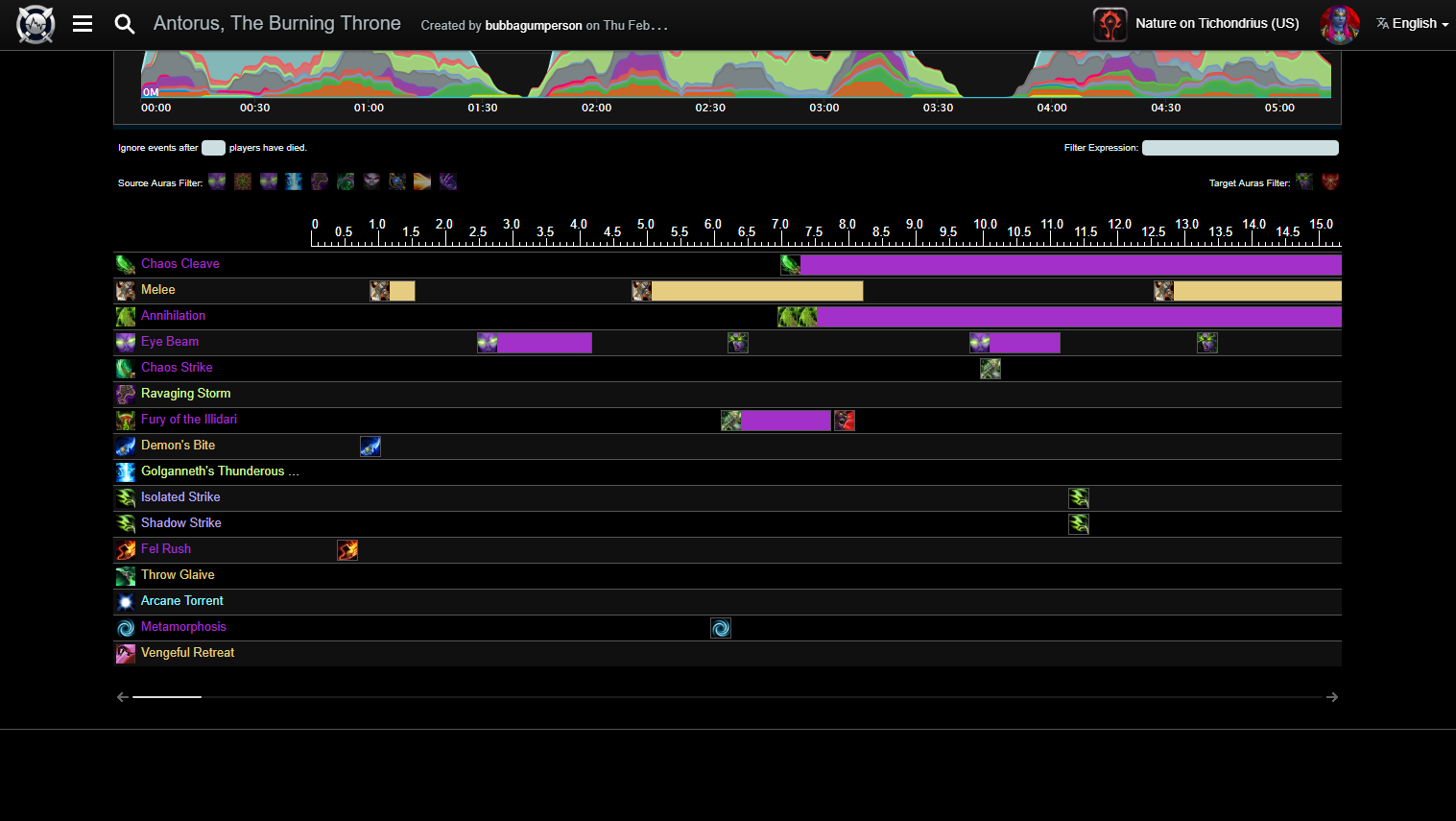The width and height of the screenshot is (1456, 821).
Task: Click Eye Beam event near 13.5 seconds
Action: 1207,343
